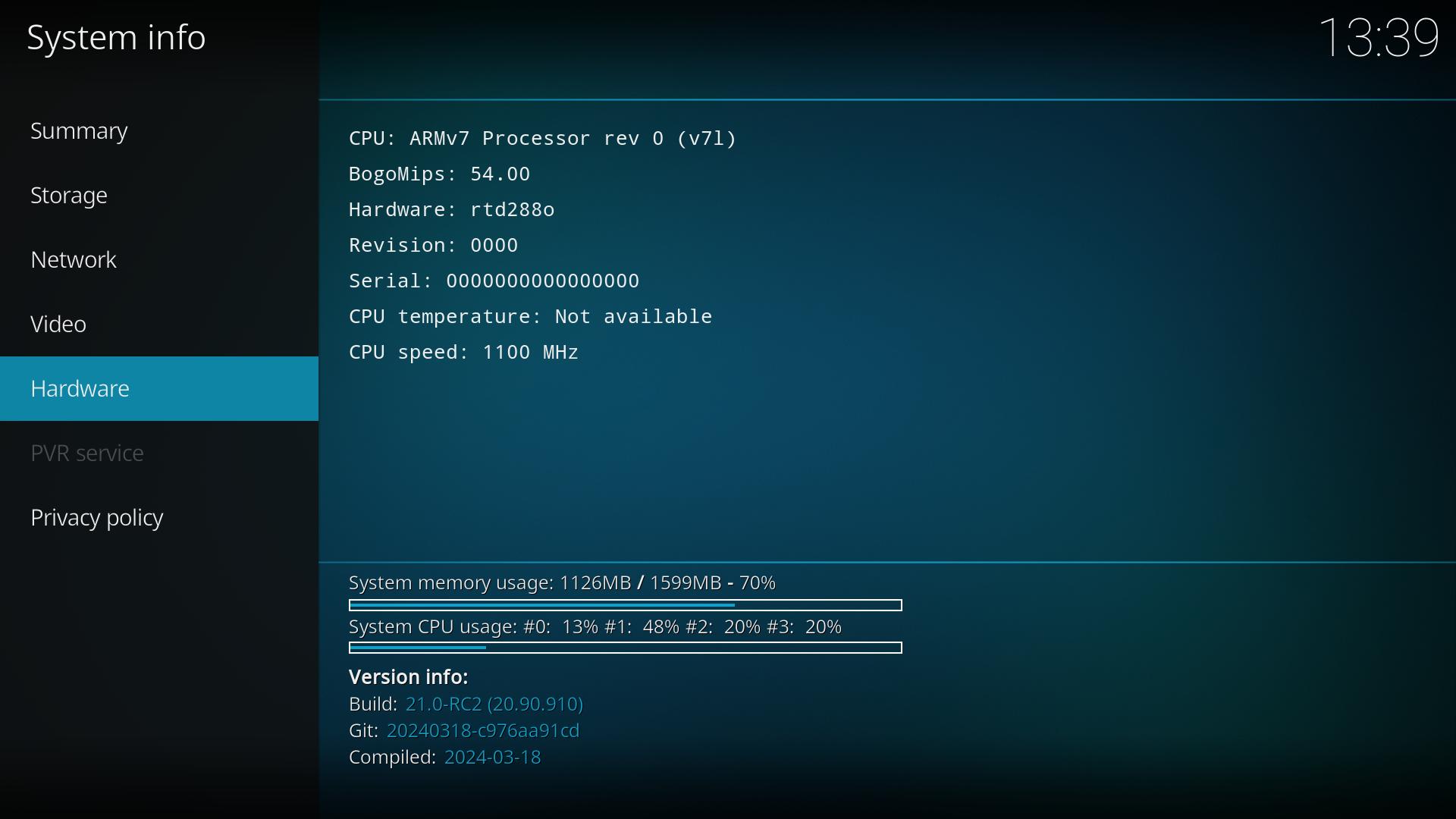Screen dimensions: 1456x819
Task: Click the Version info heading
Action: 408,677
